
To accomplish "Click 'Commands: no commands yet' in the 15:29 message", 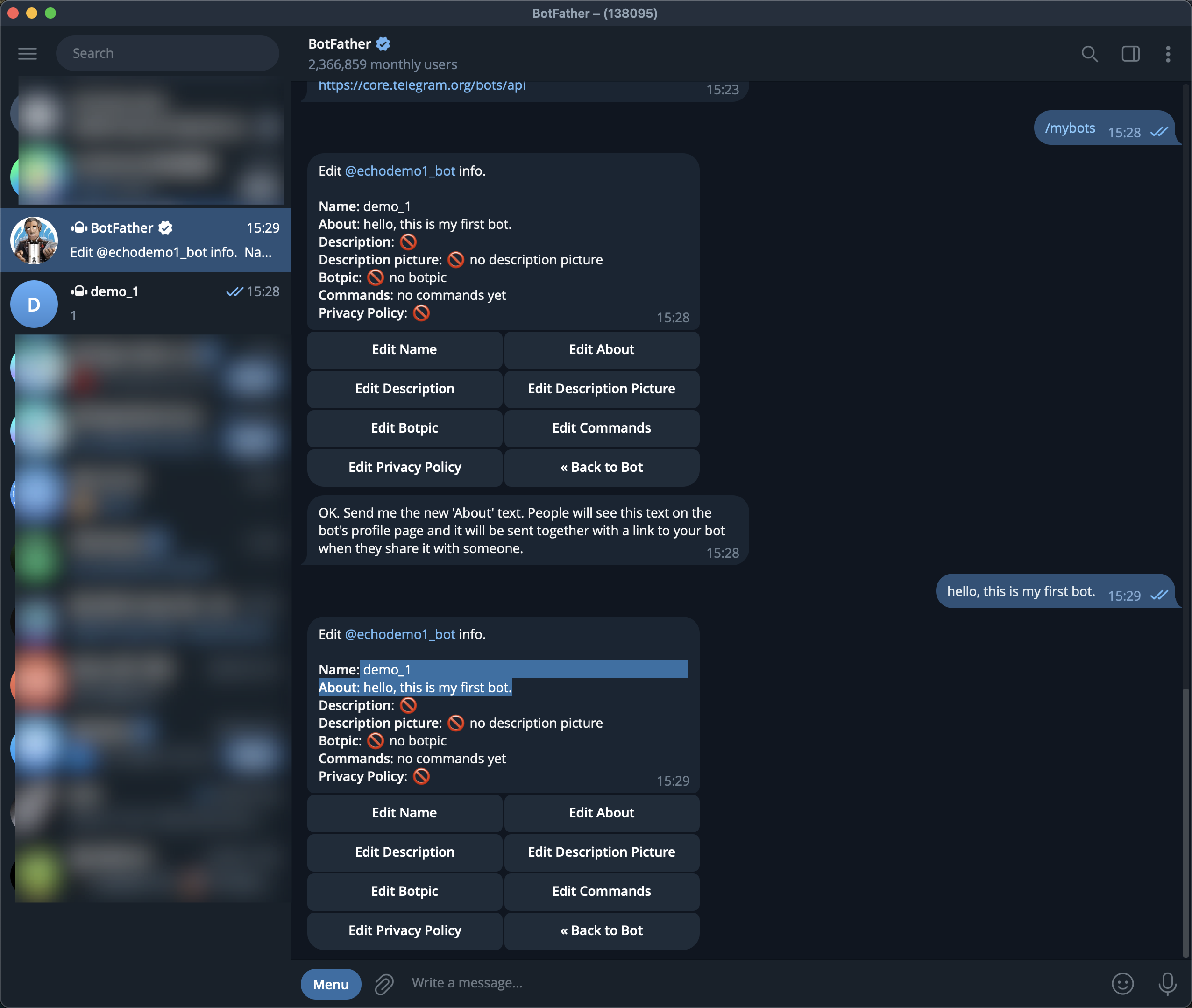I will click(412, 758).
